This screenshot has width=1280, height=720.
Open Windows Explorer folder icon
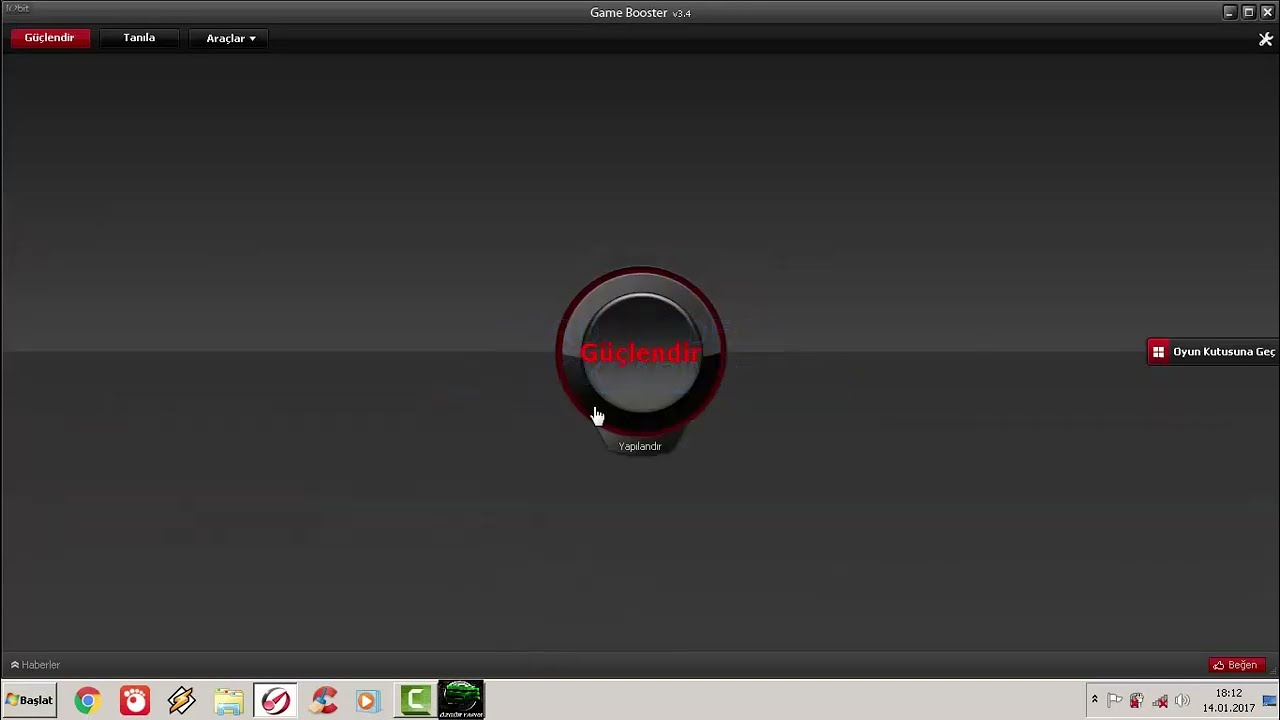(x=229, y=701)
